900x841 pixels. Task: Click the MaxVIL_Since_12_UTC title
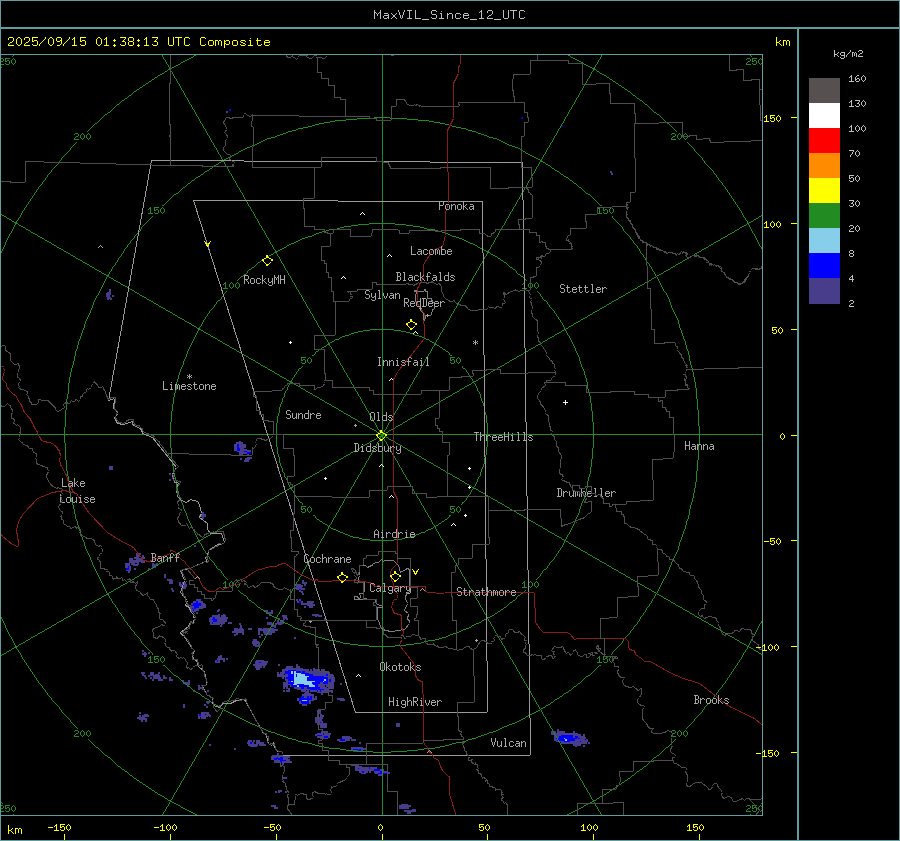pos(449,15)
